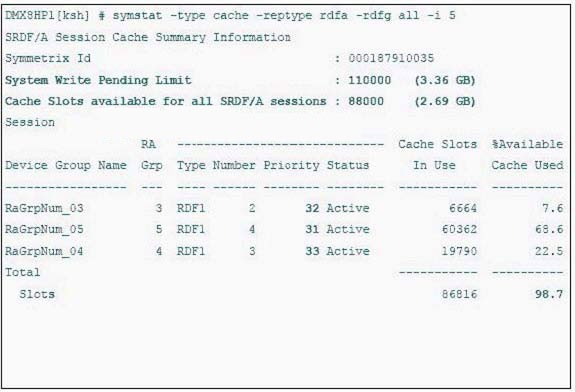This screenshot has height=392, width=576.
Task: Select the Symmetrix Id value 000187910035
Action: 391,58
